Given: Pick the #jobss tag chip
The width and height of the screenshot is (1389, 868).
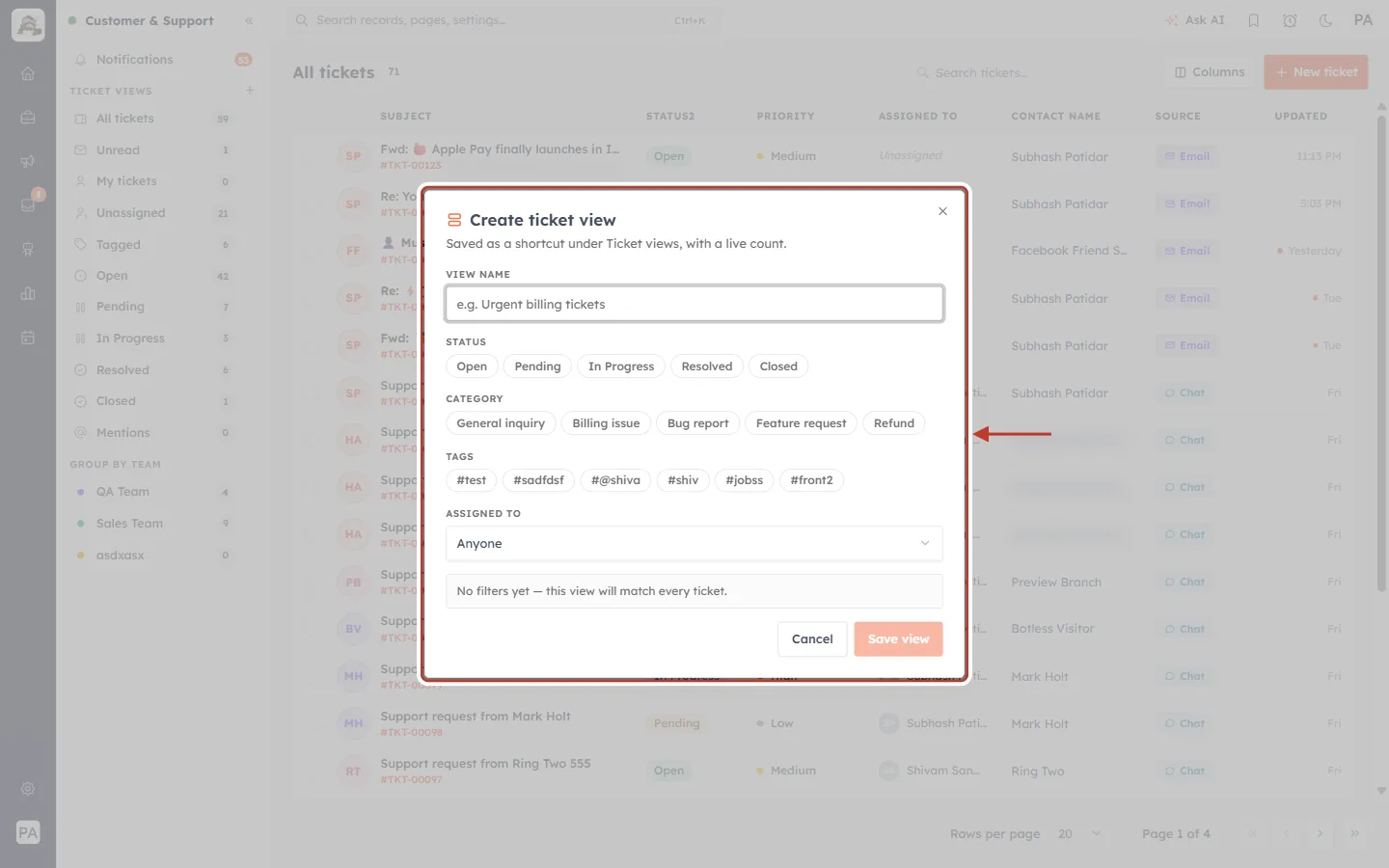Looking at the screenshot, I should point(744,480).
